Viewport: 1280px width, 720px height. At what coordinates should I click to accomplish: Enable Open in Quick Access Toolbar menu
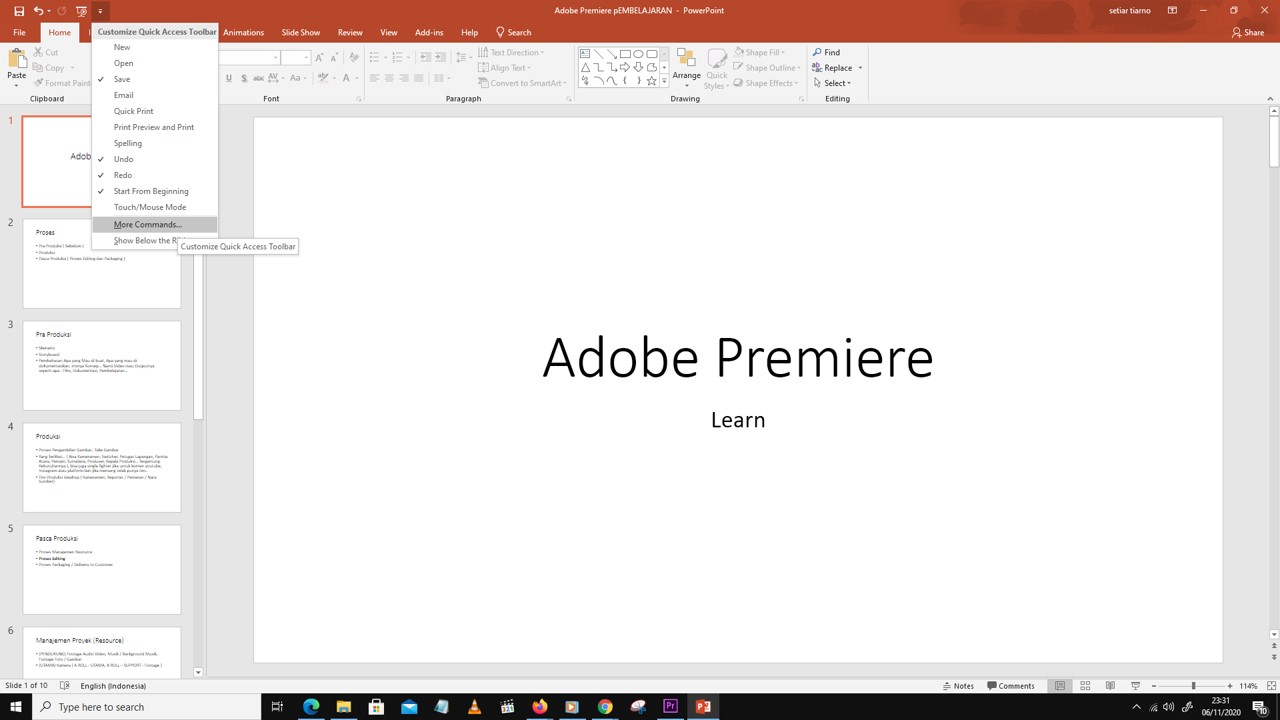pos(154,63)
